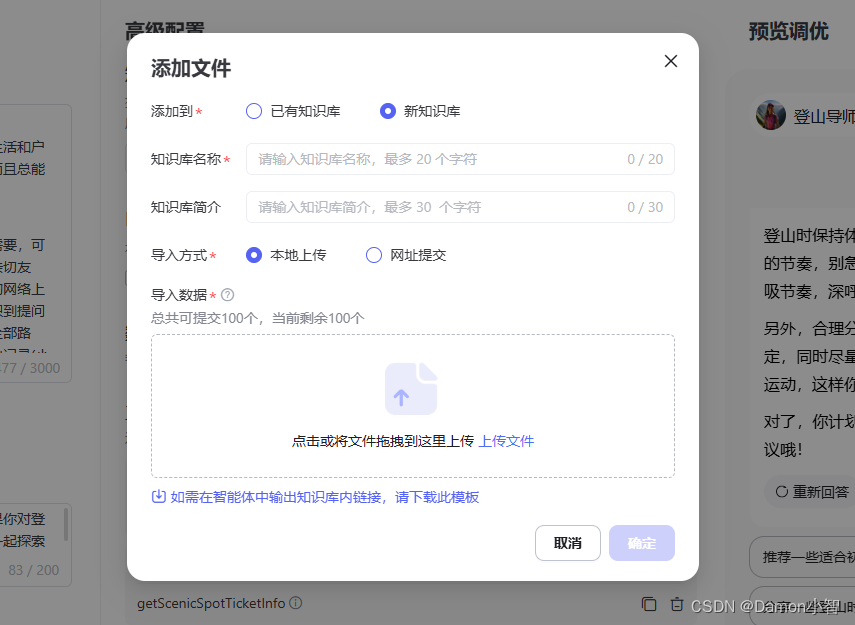Click the 登山导师 avatar thumbnail
Image resolution: width=855 pixels, height=625 pixels.
click(770, 115)
